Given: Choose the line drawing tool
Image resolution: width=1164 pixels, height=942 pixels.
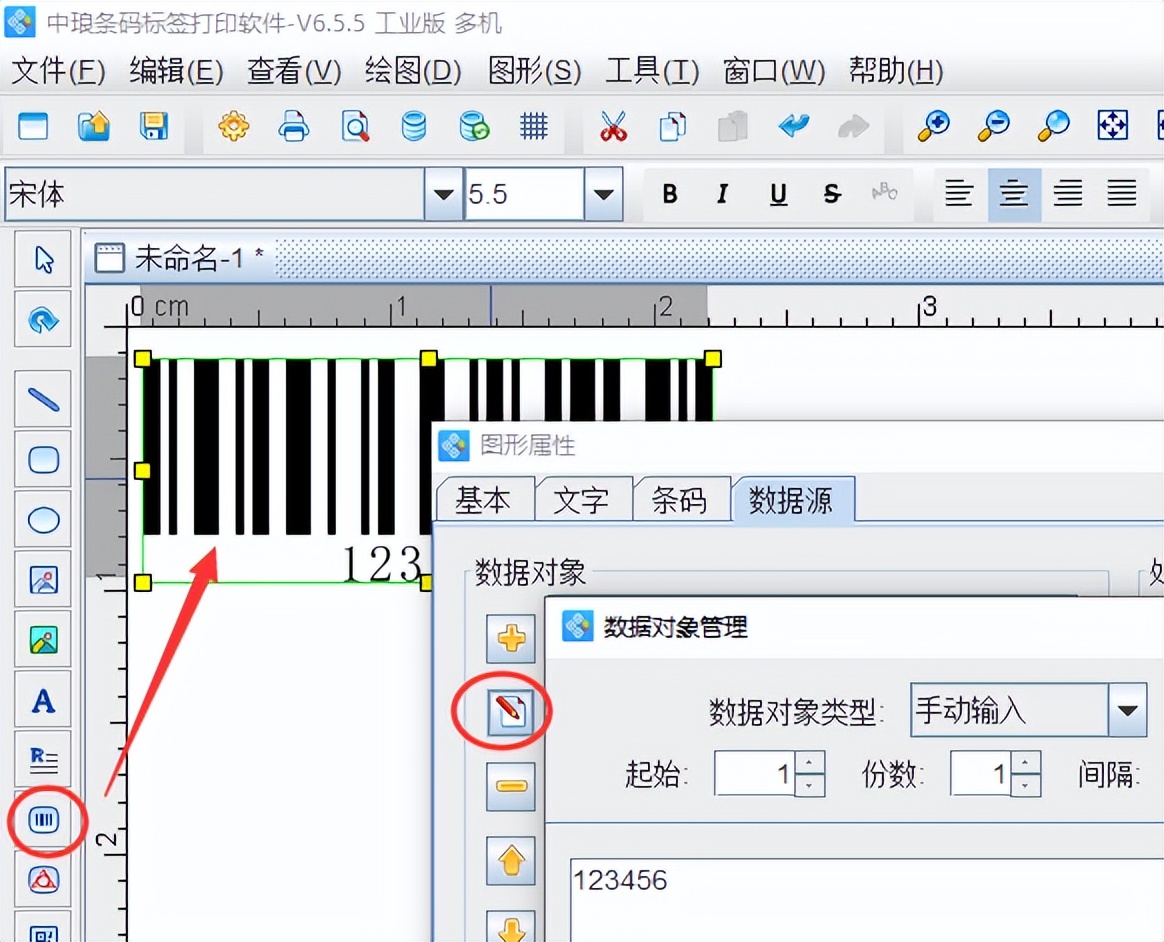Looking at the screenshot, I should 42,398.
